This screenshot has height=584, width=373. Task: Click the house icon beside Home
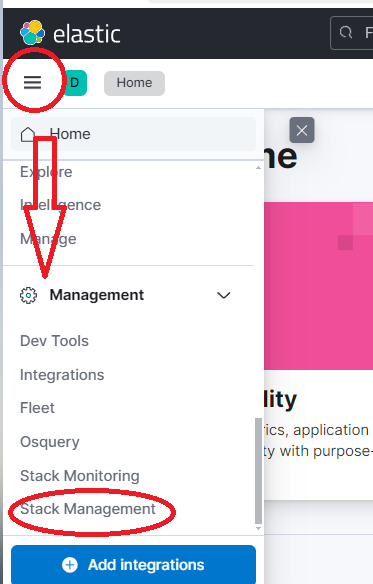pyautogui.click(x=28, y=134)
